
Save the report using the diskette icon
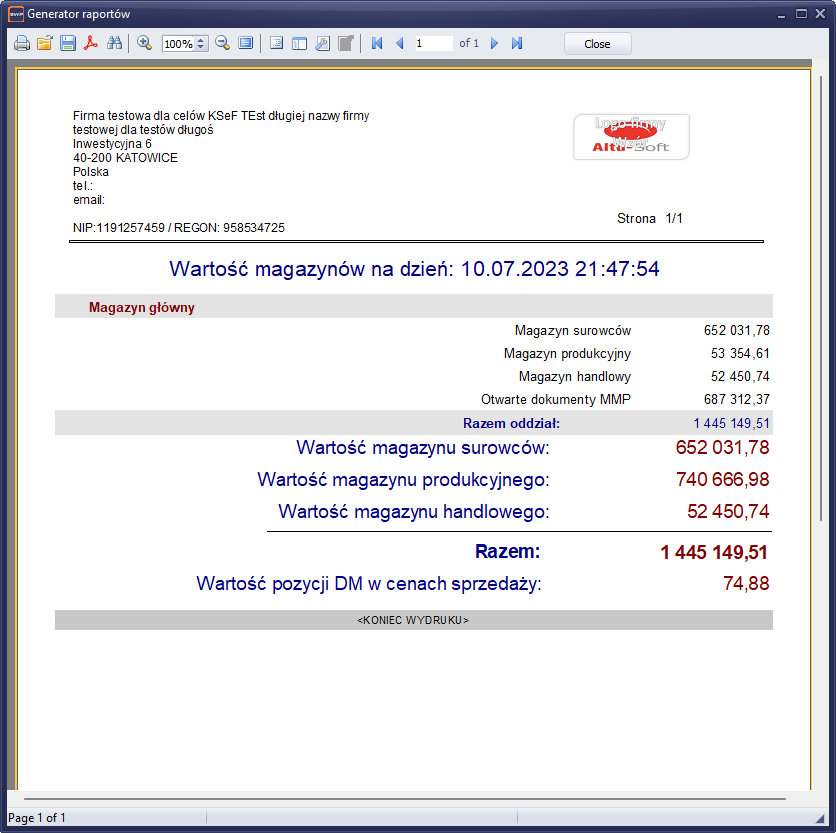[x=68, y=44]
